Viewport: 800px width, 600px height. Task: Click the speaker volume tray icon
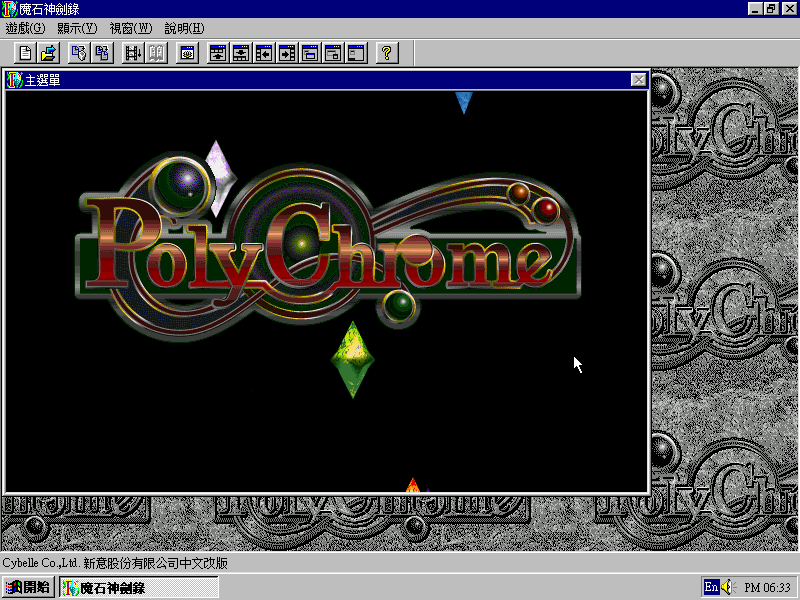727,587
